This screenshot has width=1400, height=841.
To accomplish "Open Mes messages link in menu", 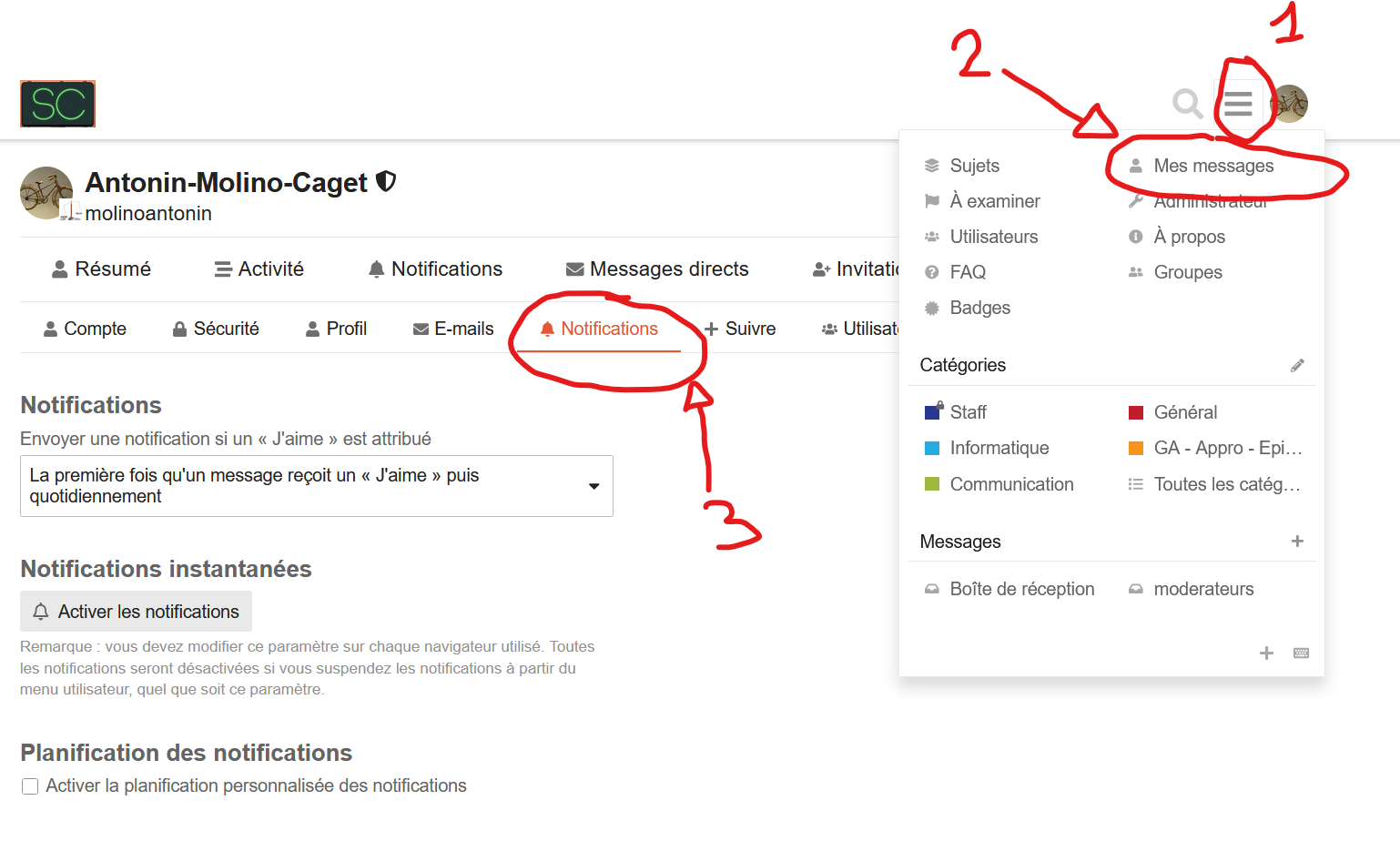I will (1212, 166).
